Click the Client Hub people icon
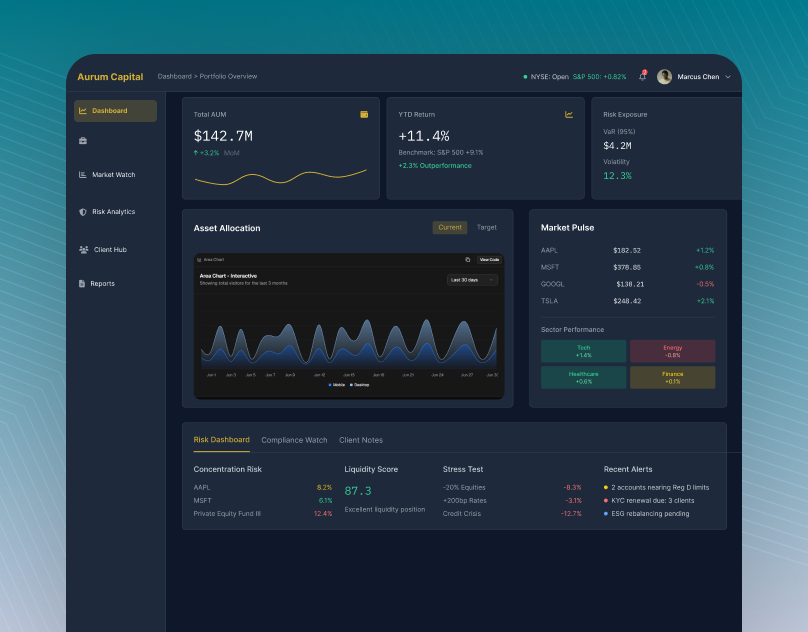Screen dimensions: 808x632 (x=83, y=250)
